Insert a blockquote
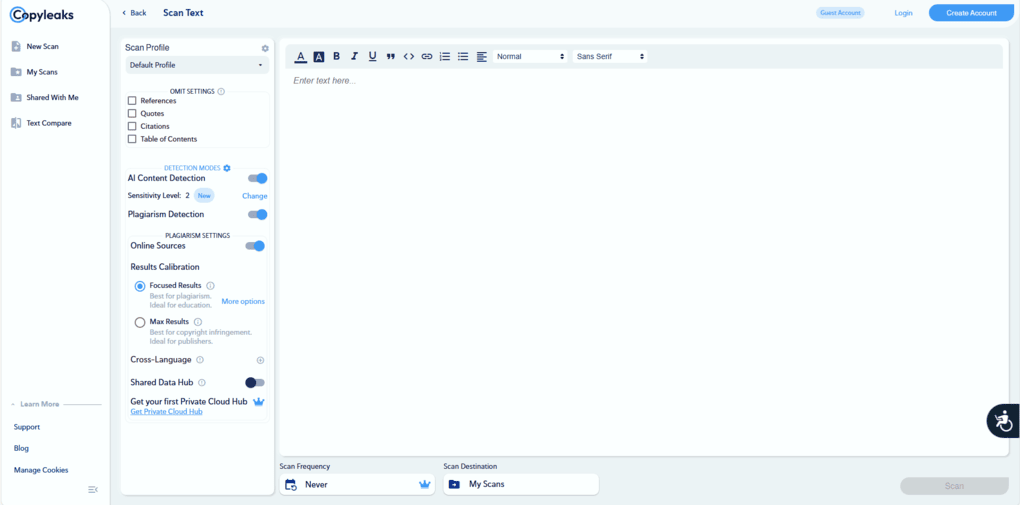Image resolution: width=1020 pixels, height=505 pixels. tap(390, 57)
